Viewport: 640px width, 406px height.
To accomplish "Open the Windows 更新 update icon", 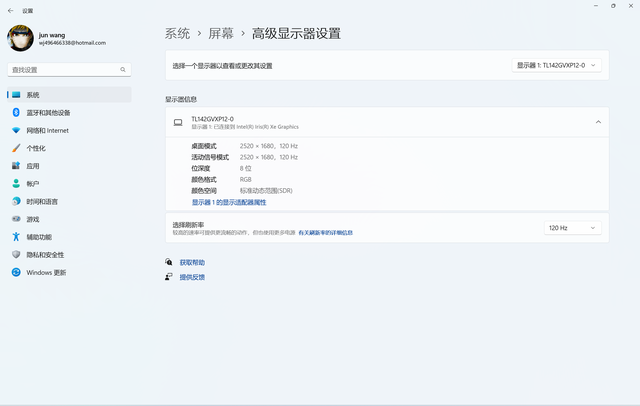I will (x=16, y=272).
